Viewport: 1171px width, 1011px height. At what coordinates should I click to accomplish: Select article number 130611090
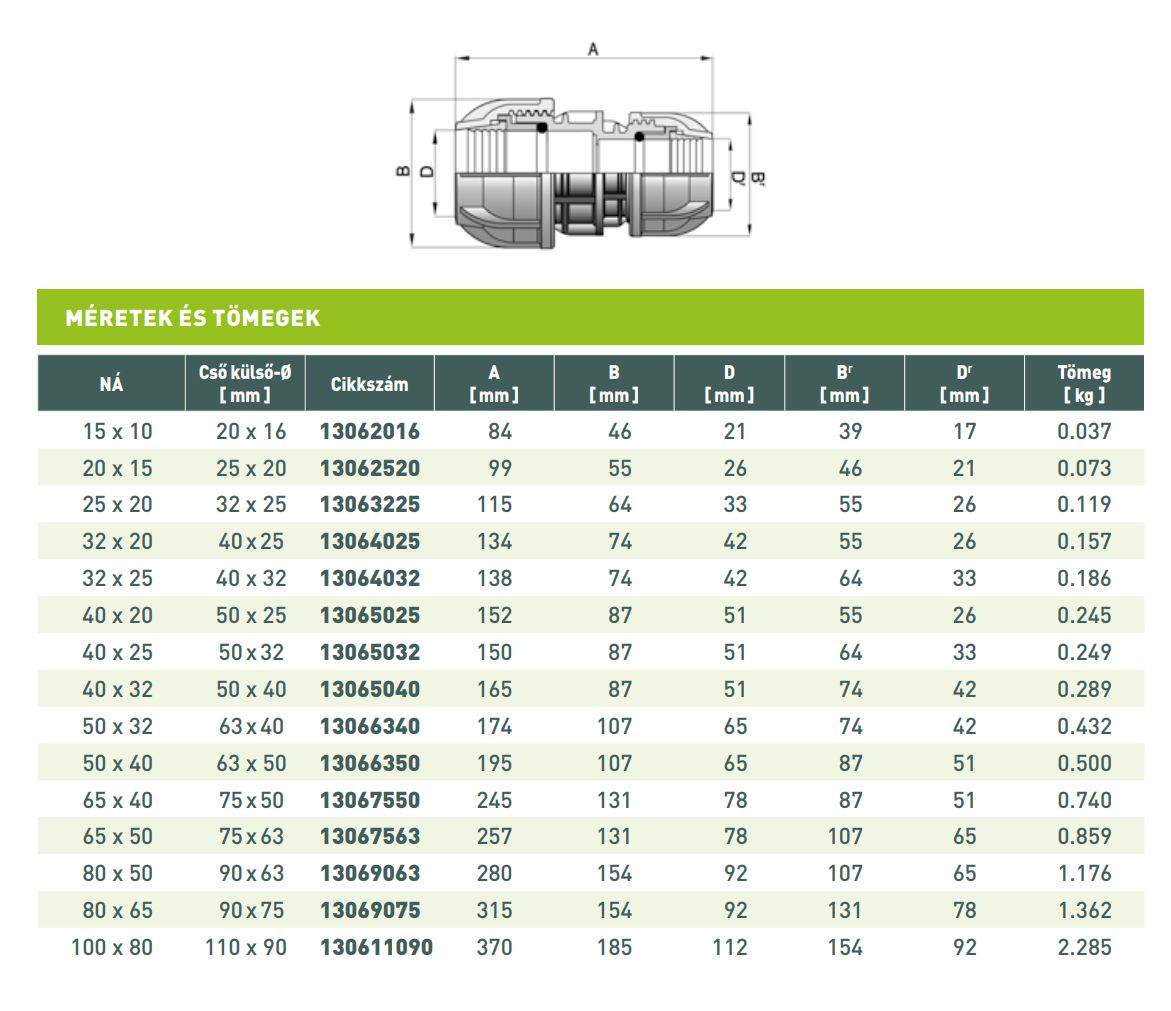[376, 948]
